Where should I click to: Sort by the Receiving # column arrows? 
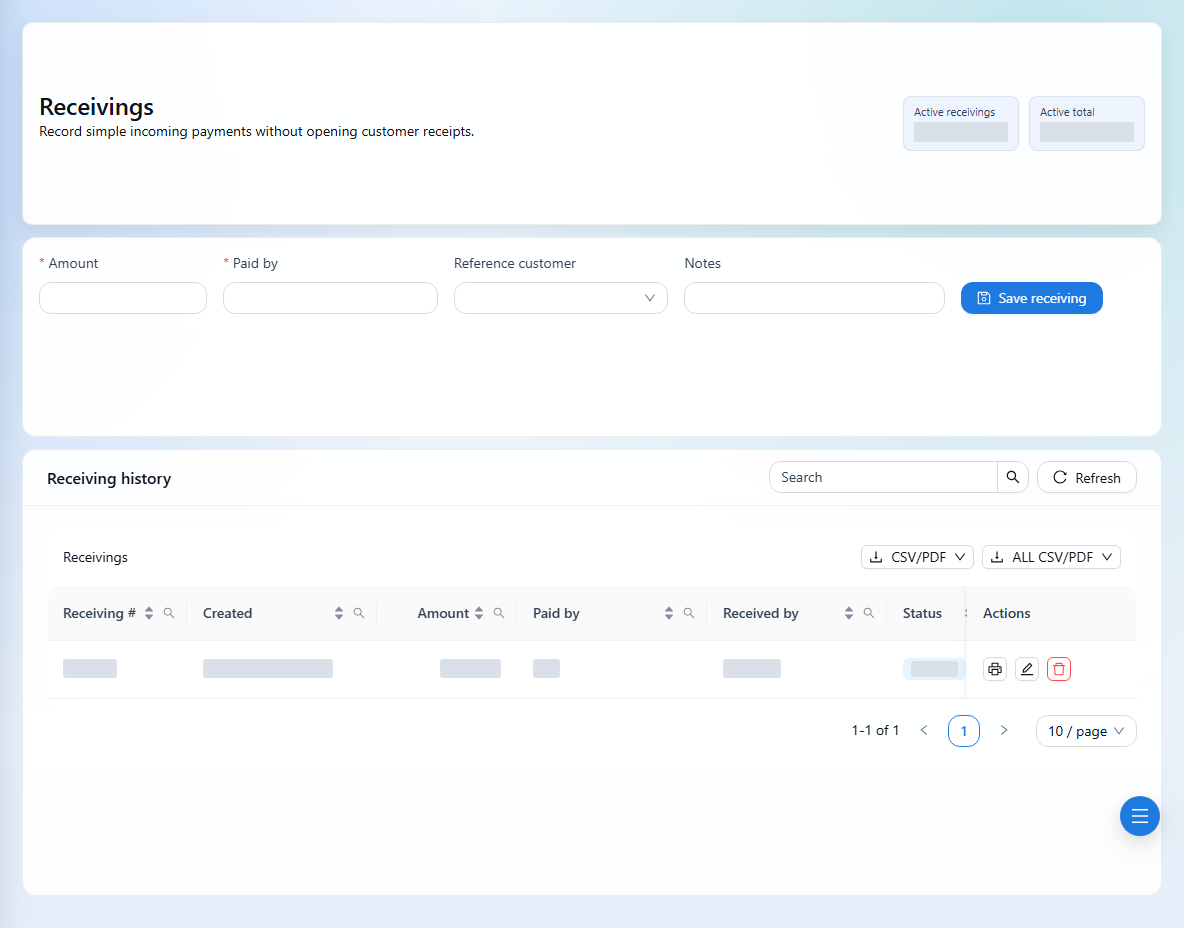tap(149, 613)
